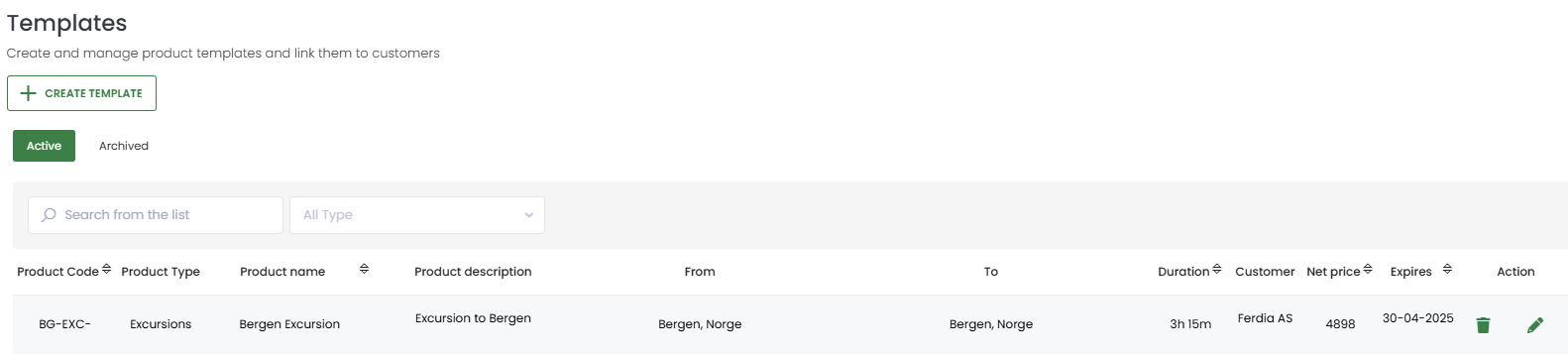Edit Bergen Excursion with the pencil icon

click(1535, 324)
